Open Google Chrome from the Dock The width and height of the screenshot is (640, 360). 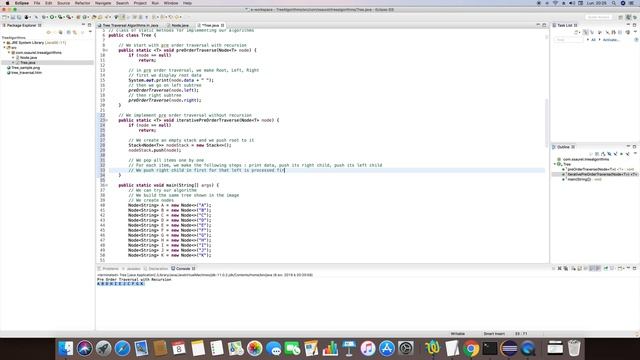tap(471, 348)
